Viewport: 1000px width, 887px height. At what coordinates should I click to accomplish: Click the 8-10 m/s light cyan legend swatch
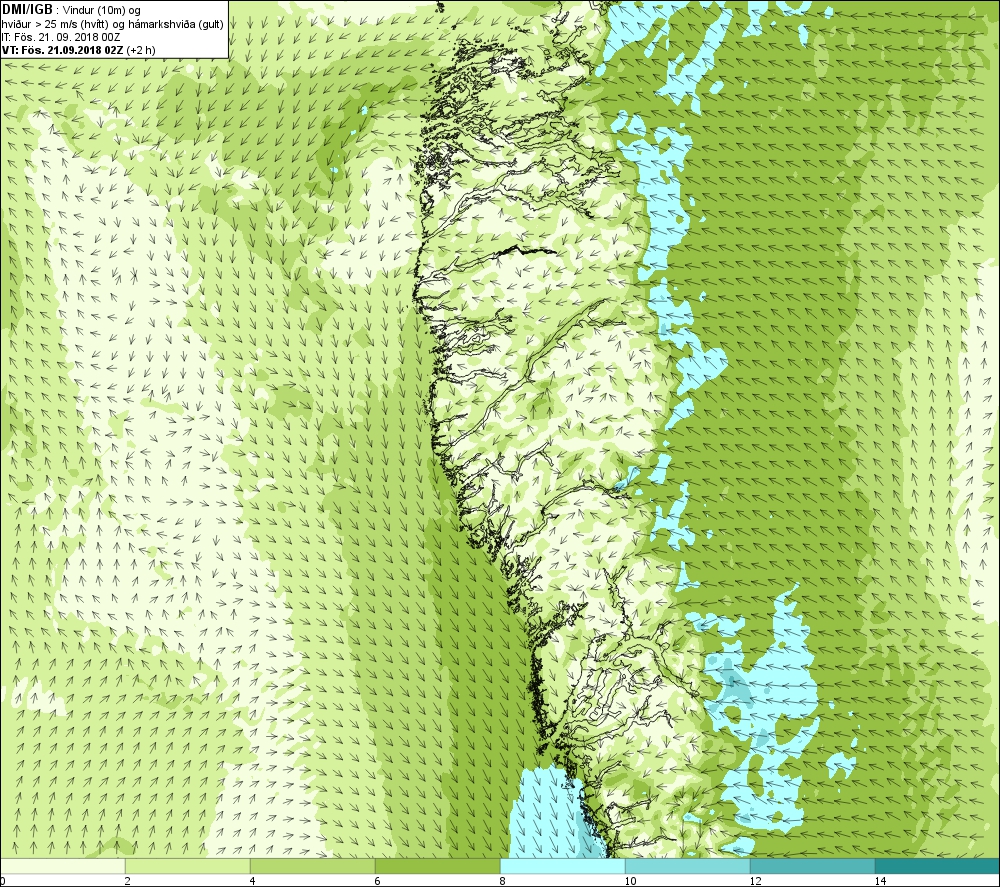(x=562, y=866)
